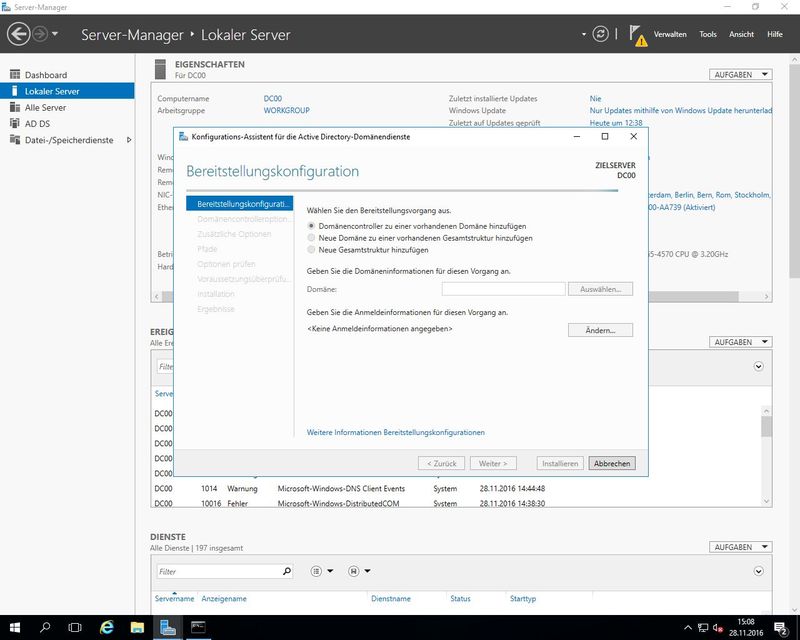Open File Explorer from the taskbar

click(137, 627)
